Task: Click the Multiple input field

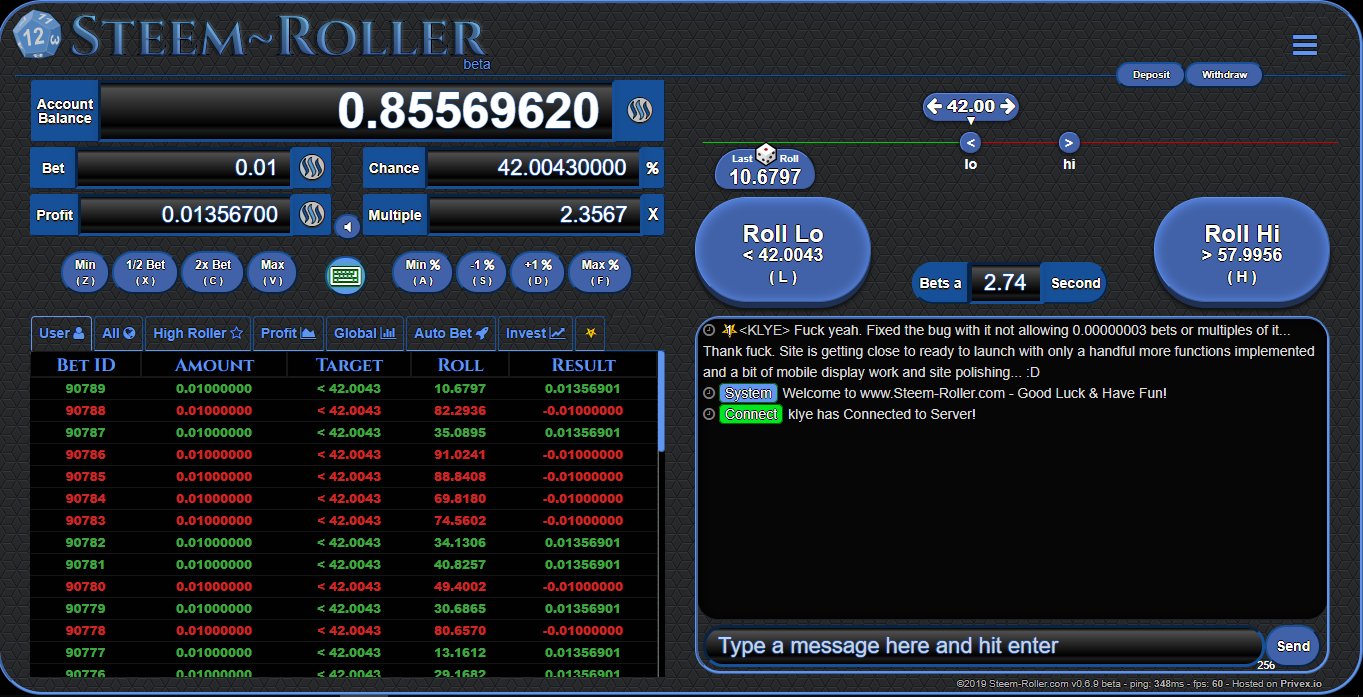Action: point(534,215)
